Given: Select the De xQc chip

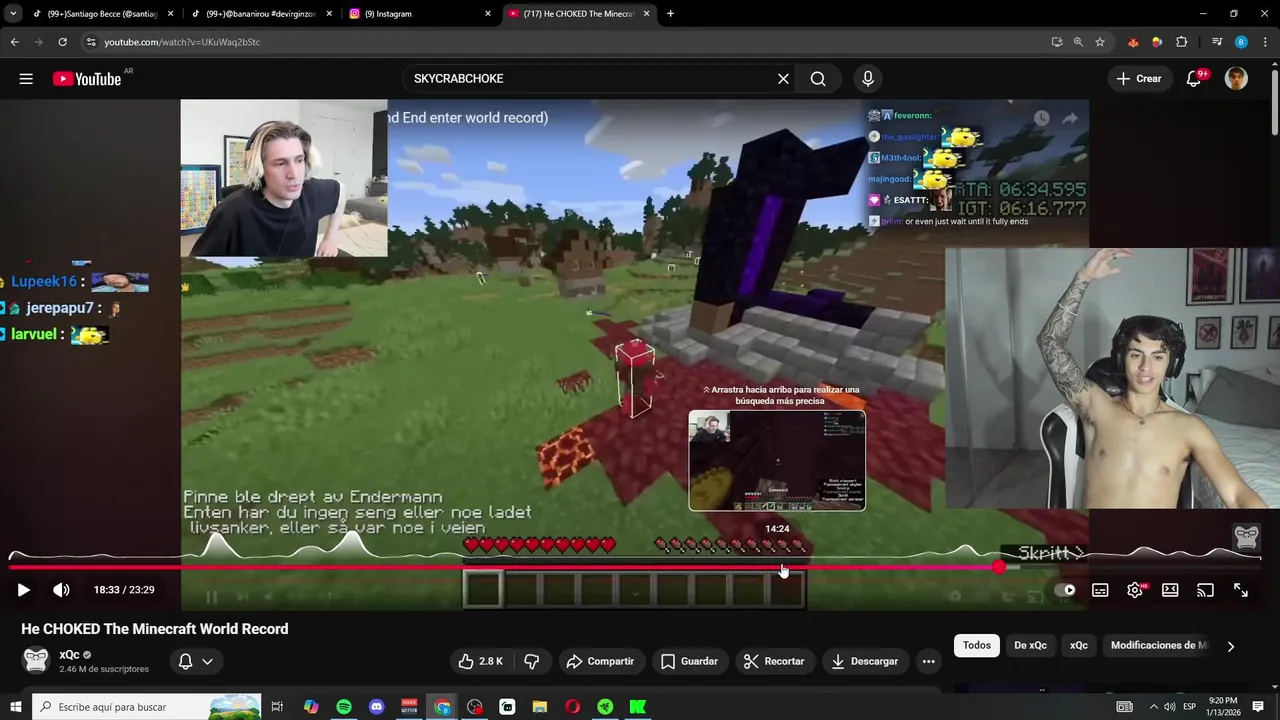Looking at the screenshot, I should pos(1030,645).
